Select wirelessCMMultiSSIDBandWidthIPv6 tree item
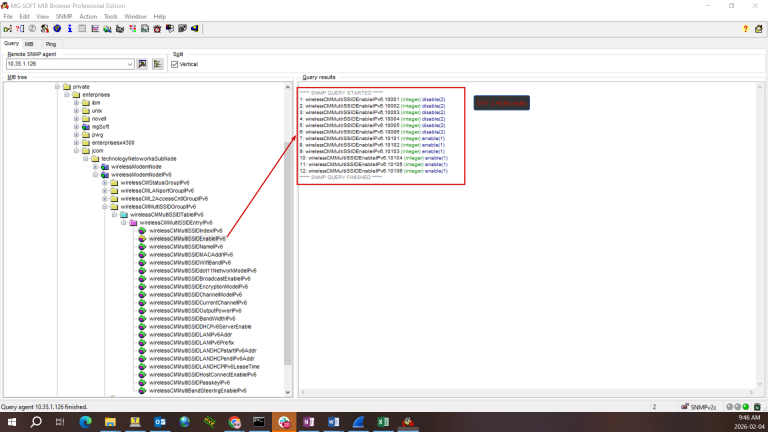The image size is (768, 432). pyautogui.click(x=192, y=318)
